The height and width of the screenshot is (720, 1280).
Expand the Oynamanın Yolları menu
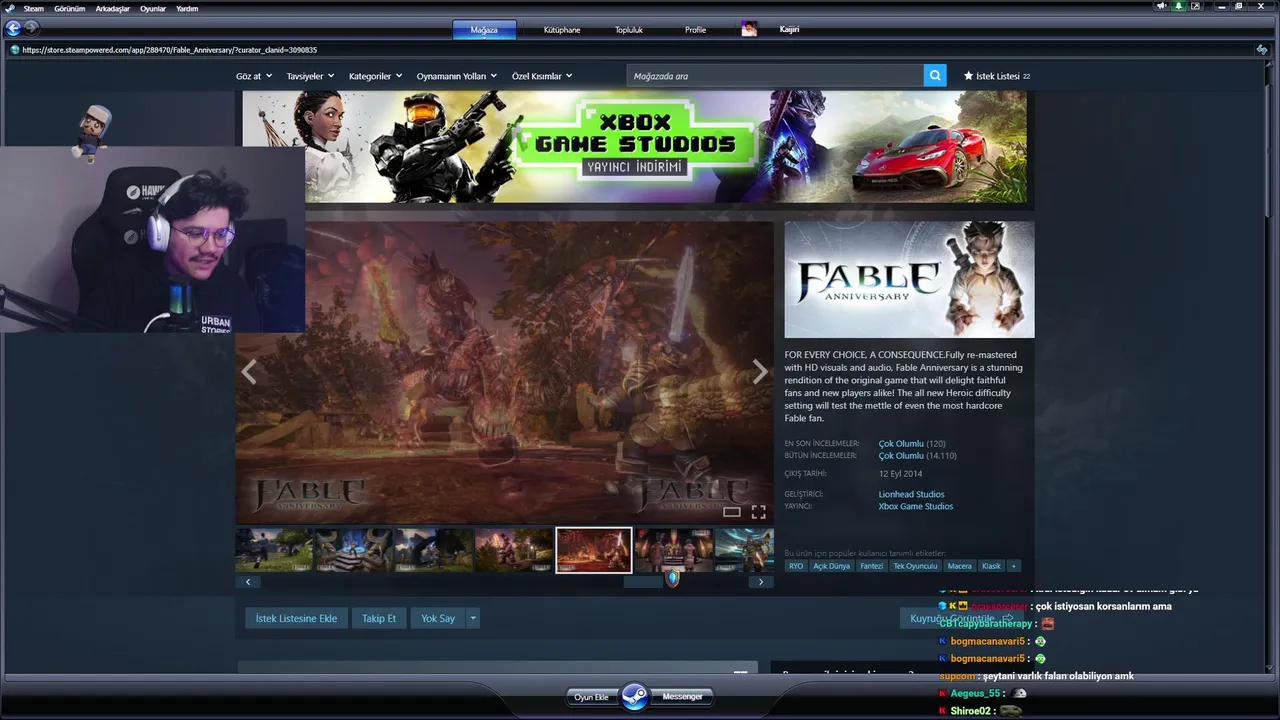456,76
